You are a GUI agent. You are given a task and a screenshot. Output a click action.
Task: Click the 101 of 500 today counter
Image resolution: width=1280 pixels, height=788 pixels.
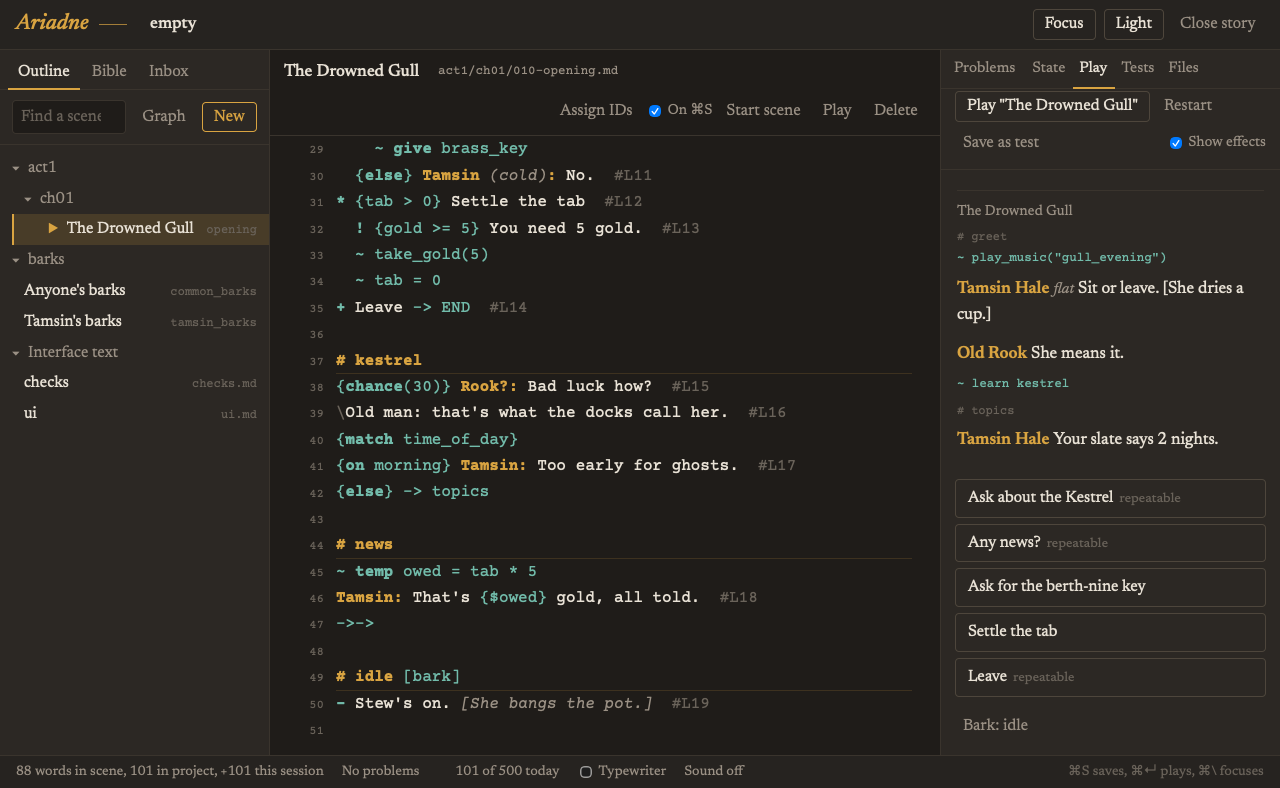pyautogui.click(x=508, y=771)
